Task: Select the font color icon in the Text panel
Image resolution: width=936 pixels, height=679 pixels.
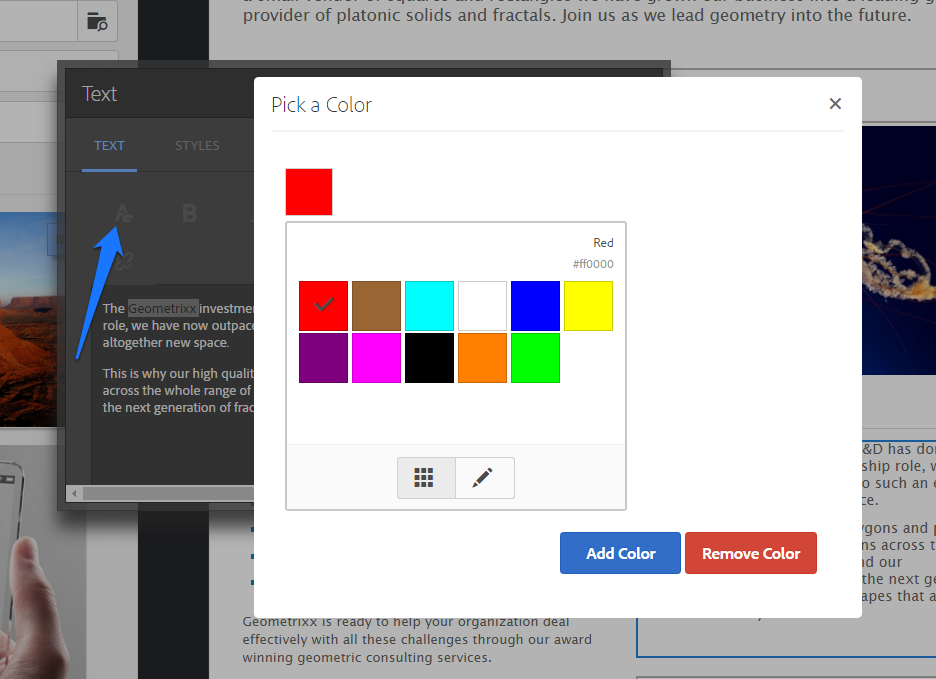Action: coord(122,213)
